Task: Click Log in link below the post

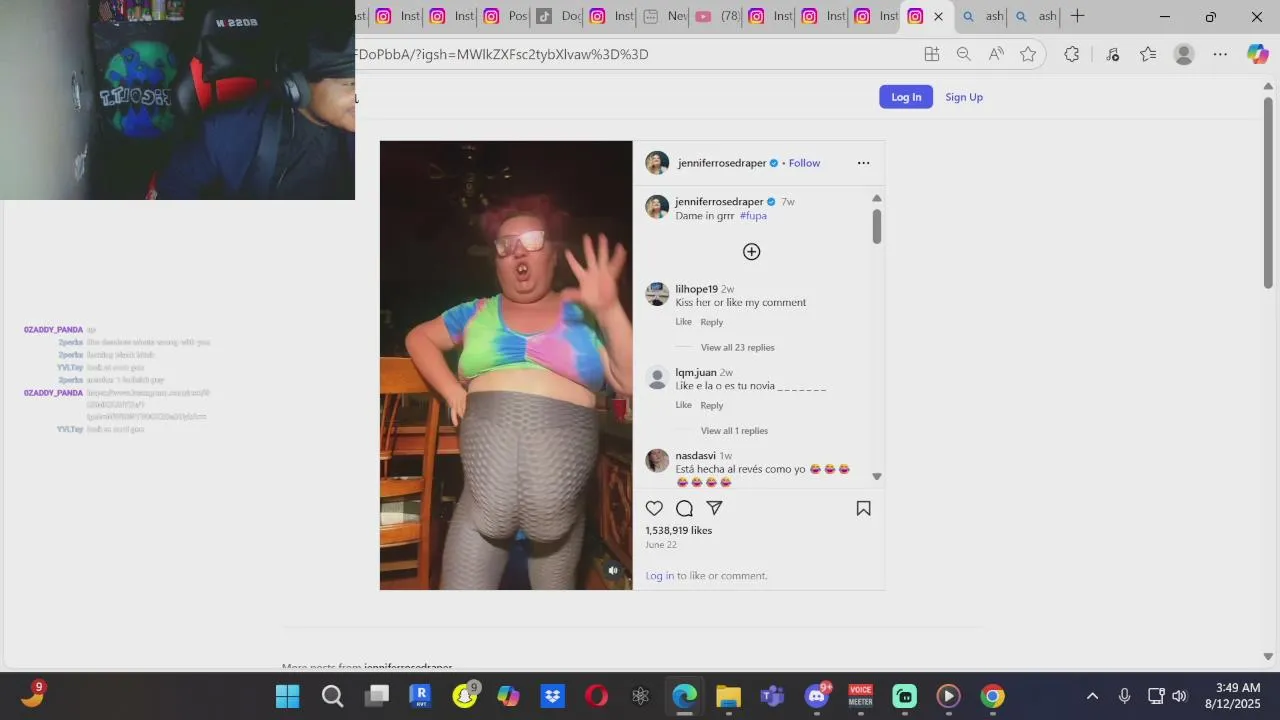Action: pyautogui.click(x=659, y=575)
